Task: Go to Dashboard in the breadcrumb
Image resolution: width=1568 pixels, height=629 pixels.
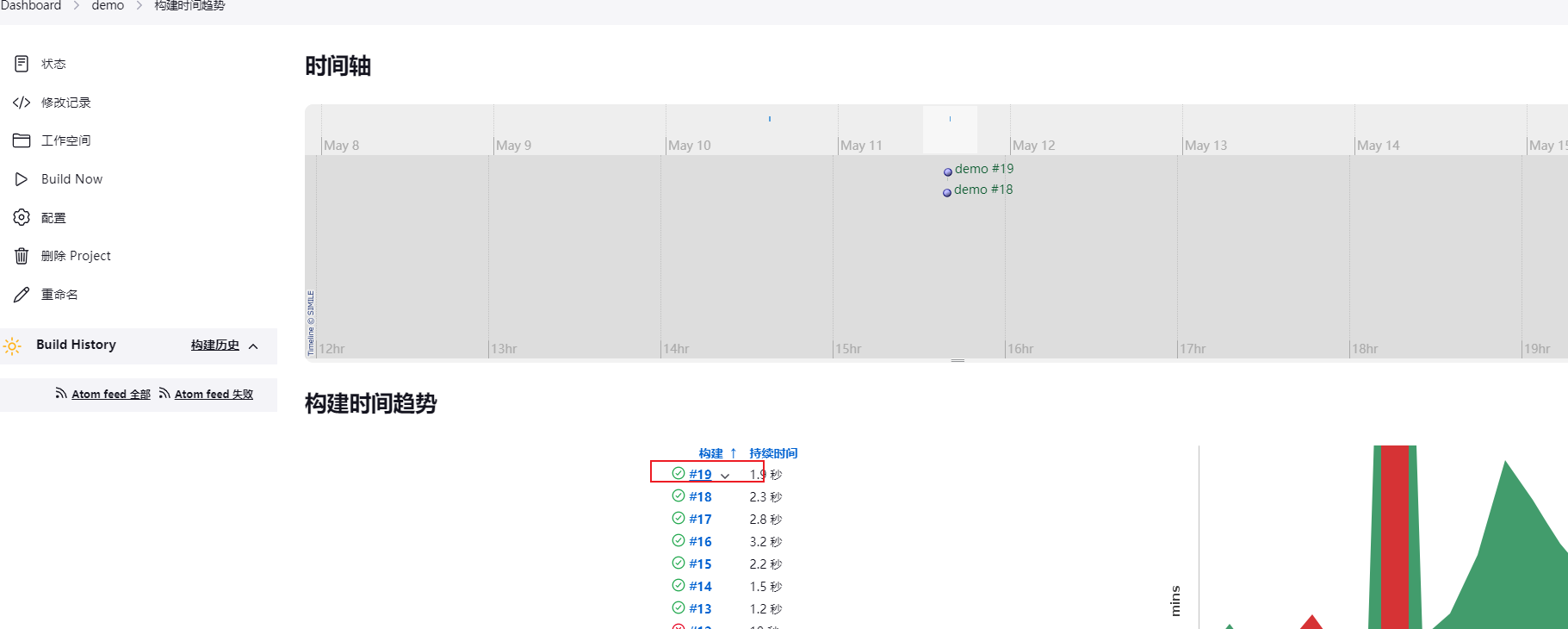Action: pos(31,6)
